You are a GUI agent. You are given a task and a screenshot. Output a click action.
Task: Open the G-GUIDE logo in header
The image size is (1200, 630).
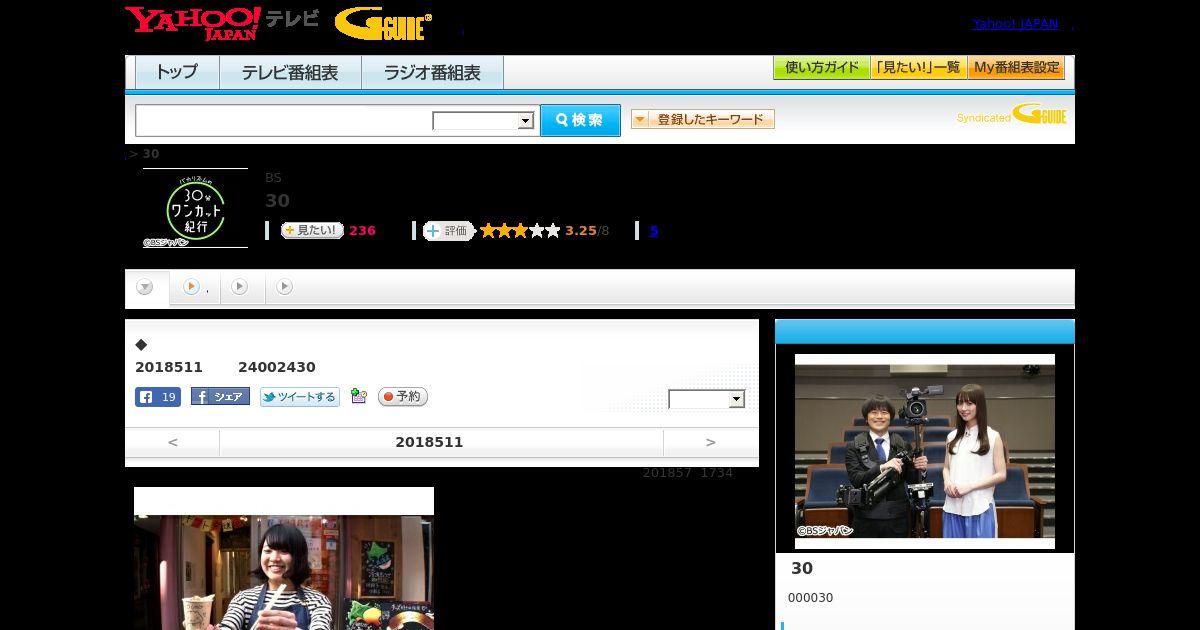pyautogui.click(x=383, y=23)
